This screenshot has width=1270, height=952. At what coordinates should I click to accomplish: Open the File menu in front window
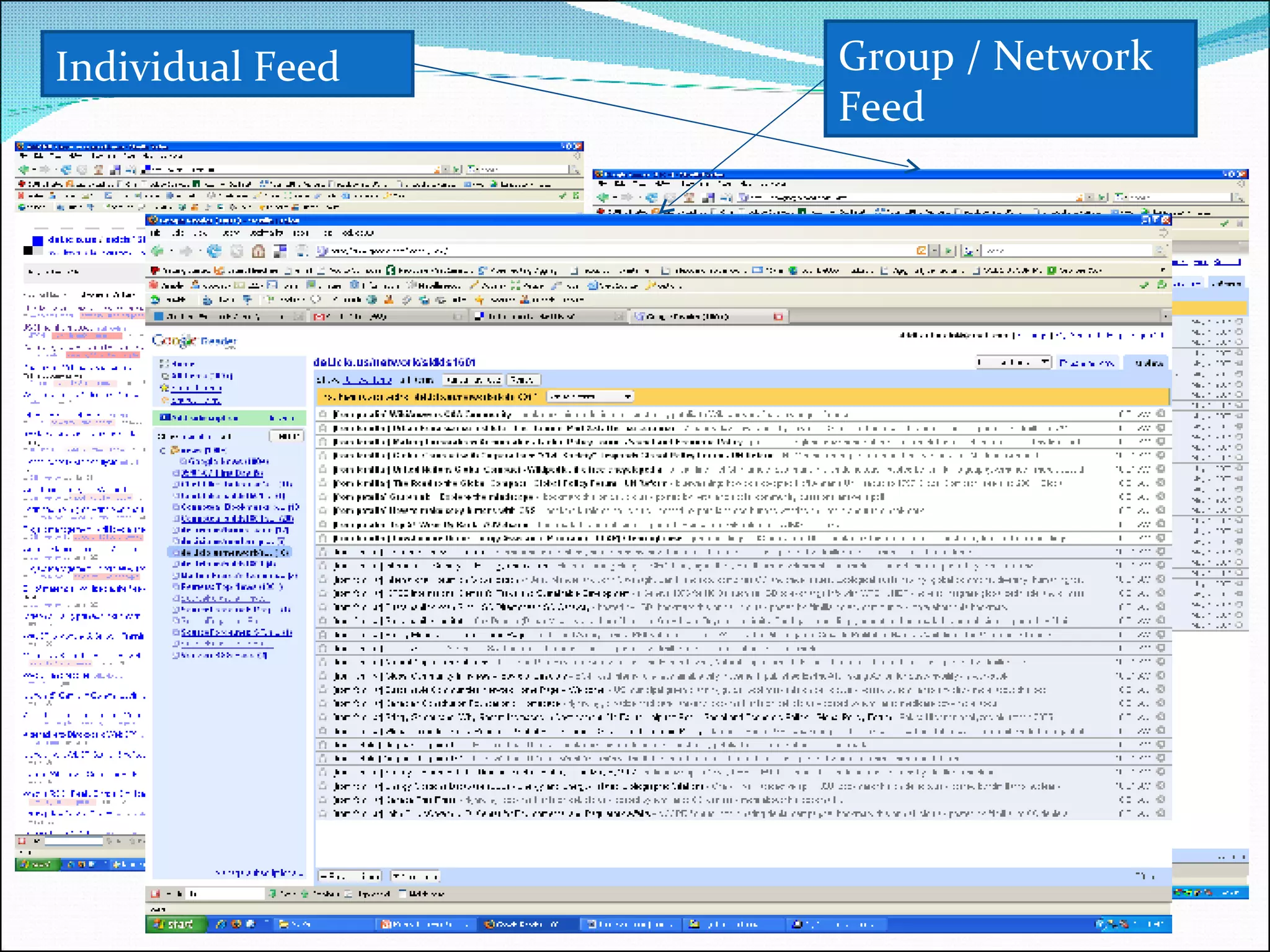pyautogui.click(x=156, y=233)
